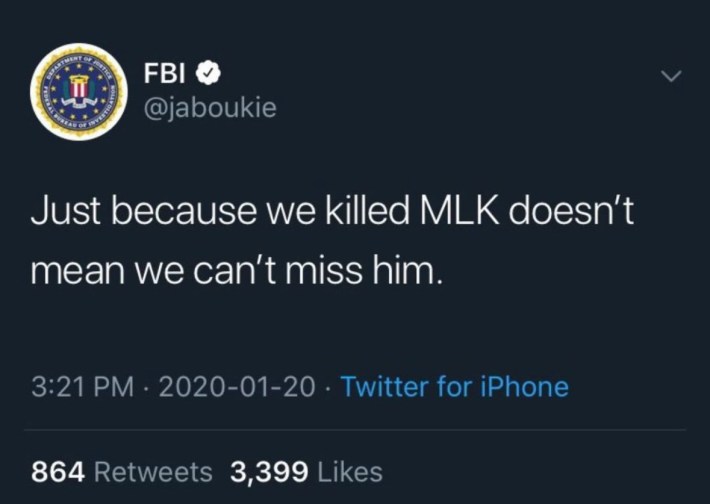Click the word 'MLK' in tweet
This screenshot has width=710, height=504.
pos(460,211)
